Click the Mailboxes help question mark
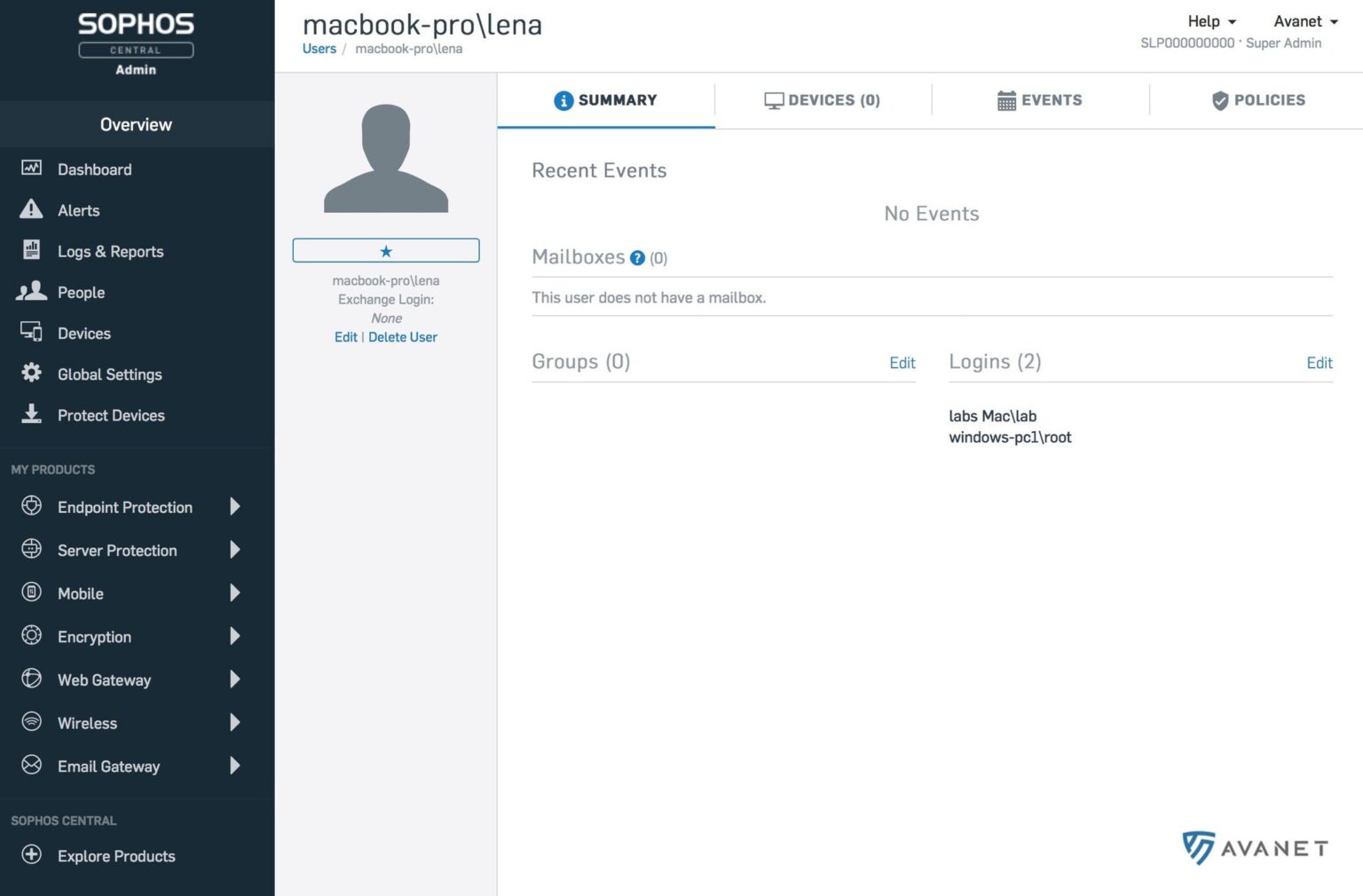Viewport: 1363px width, 896px height. (x=637, y=258)
